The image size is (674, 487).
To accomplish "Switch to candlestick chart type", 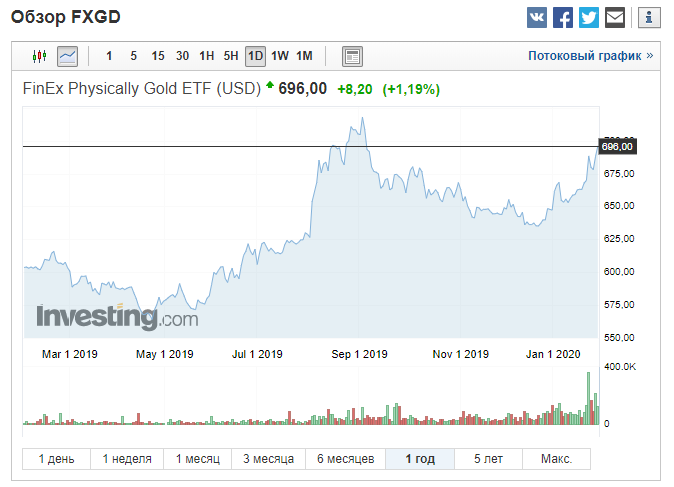I will [x=39, y=56].
